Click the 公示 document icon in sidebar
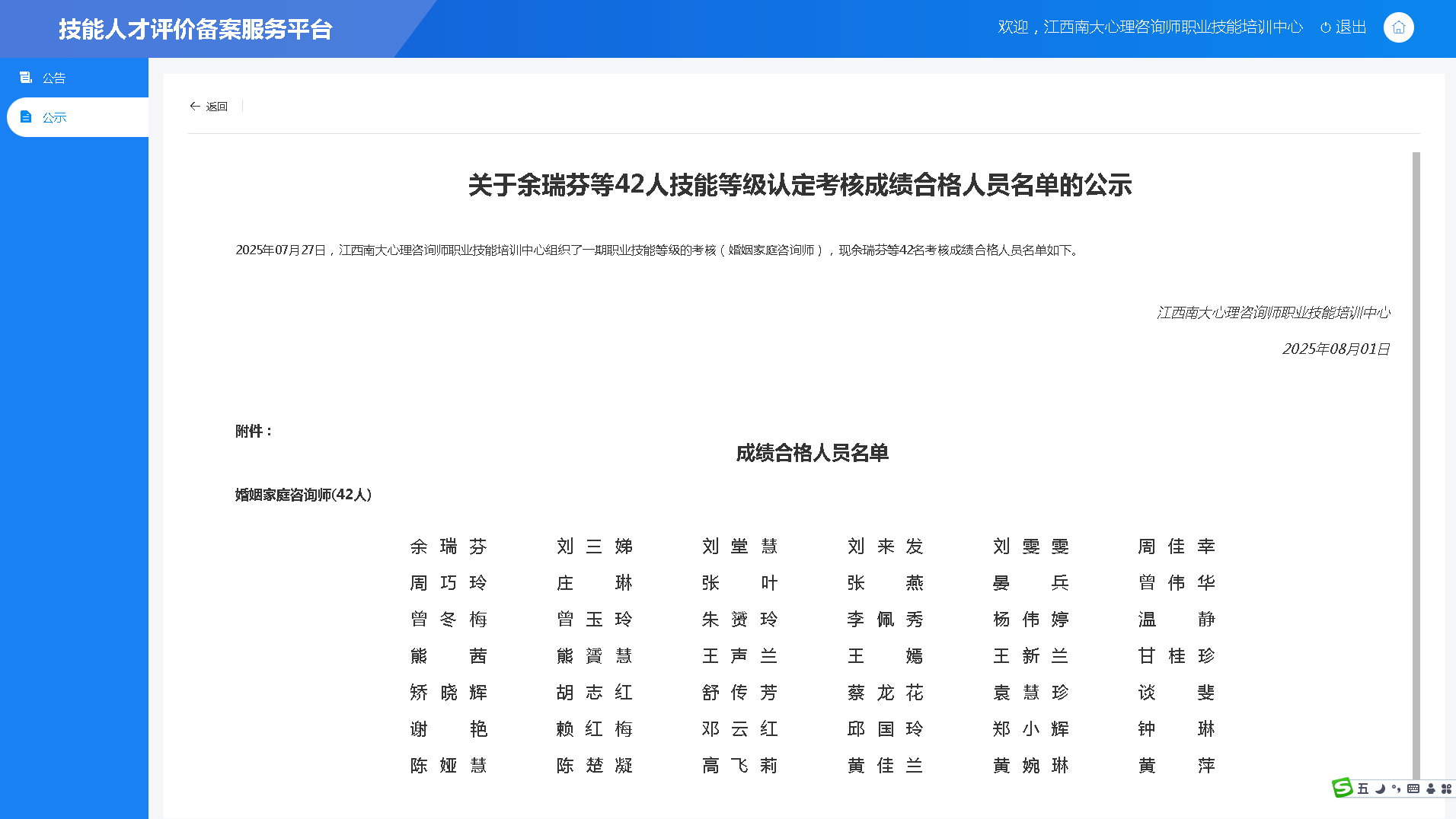 click(x=27, y=116)
